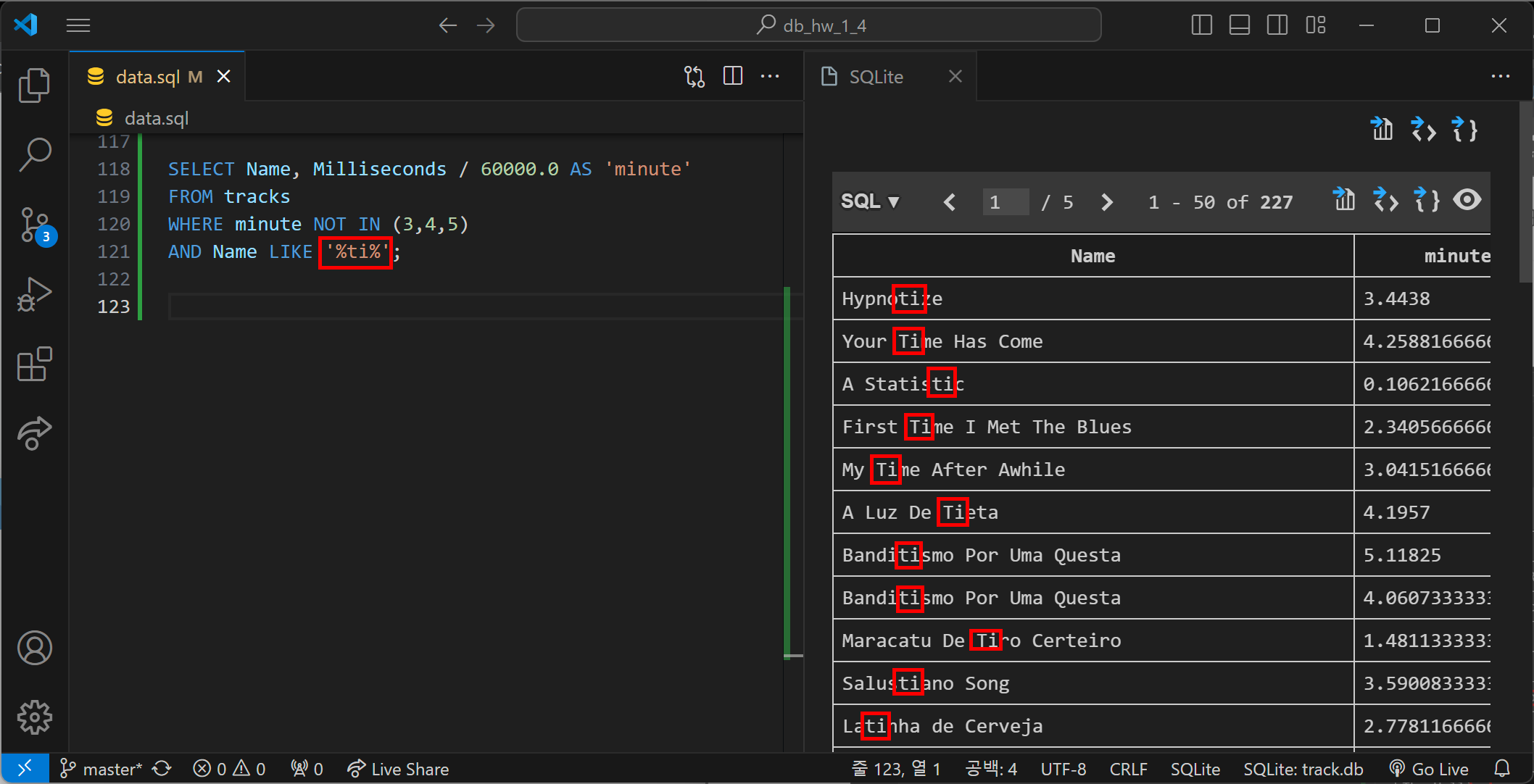Export results as CSV in SQL toolbar
The image size is (1534, 784).
tap(1344, 200)
